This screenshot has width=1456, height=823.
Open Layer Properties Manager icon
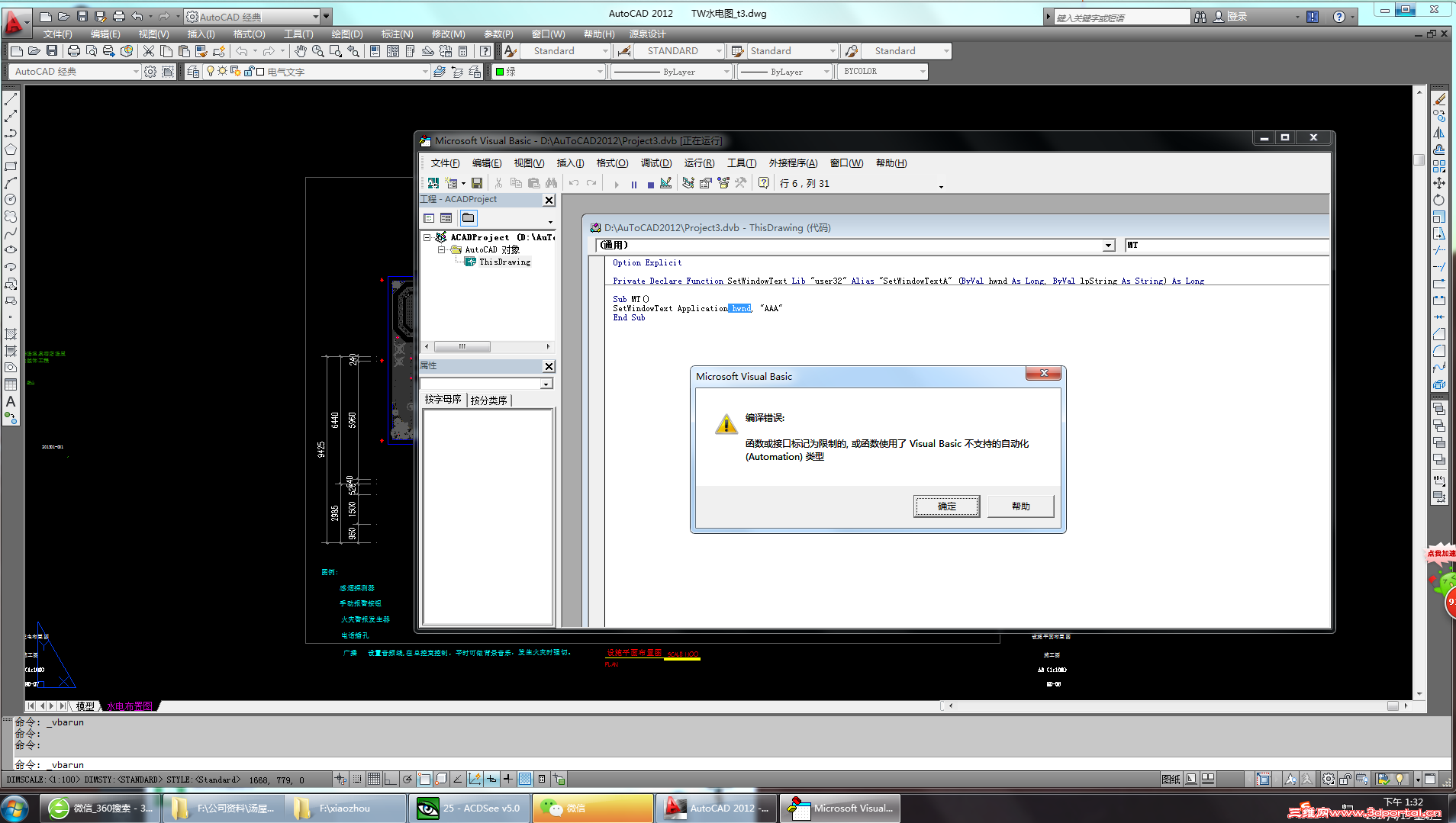click(194, 72)
